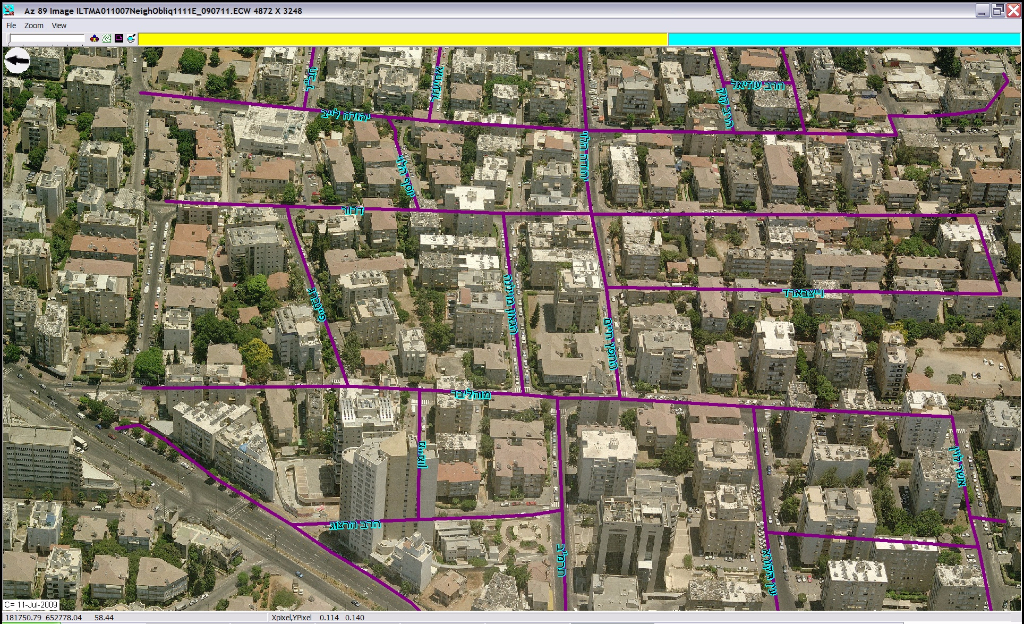The width and height of the screenshot is (1024, 624).
Task: Click the application icon in the title bar
Action: [8, 10]
